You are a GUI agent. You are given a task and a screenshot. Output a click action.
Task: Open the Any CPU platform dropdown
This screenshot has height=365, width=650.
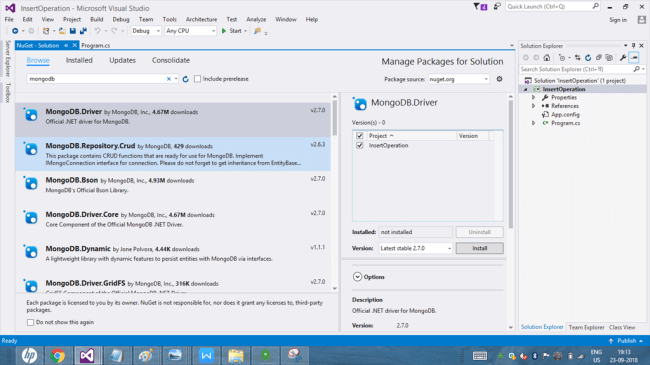[x=190, y=31]
